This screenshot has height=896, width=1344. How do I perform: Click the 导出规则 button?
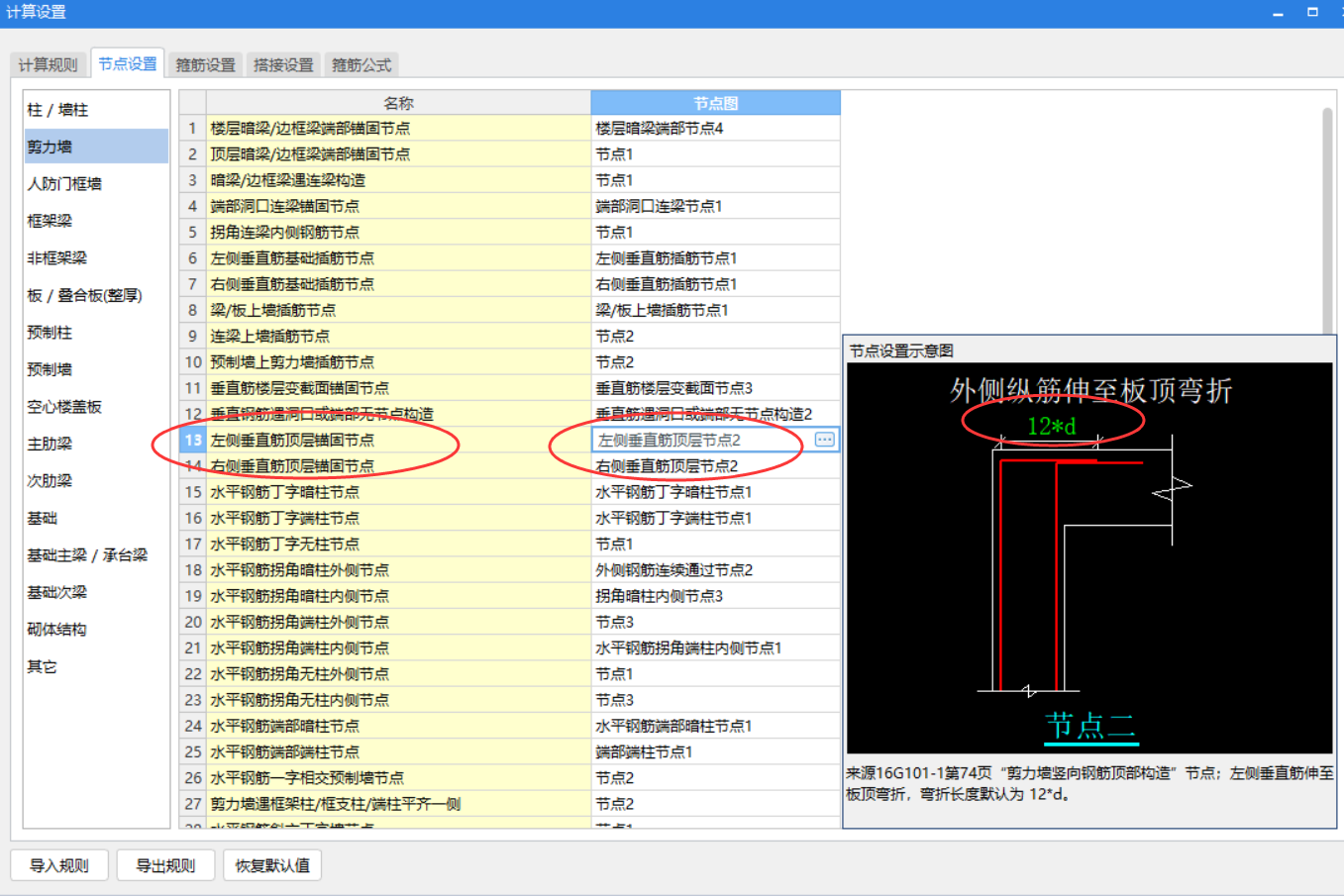(165, 865)
